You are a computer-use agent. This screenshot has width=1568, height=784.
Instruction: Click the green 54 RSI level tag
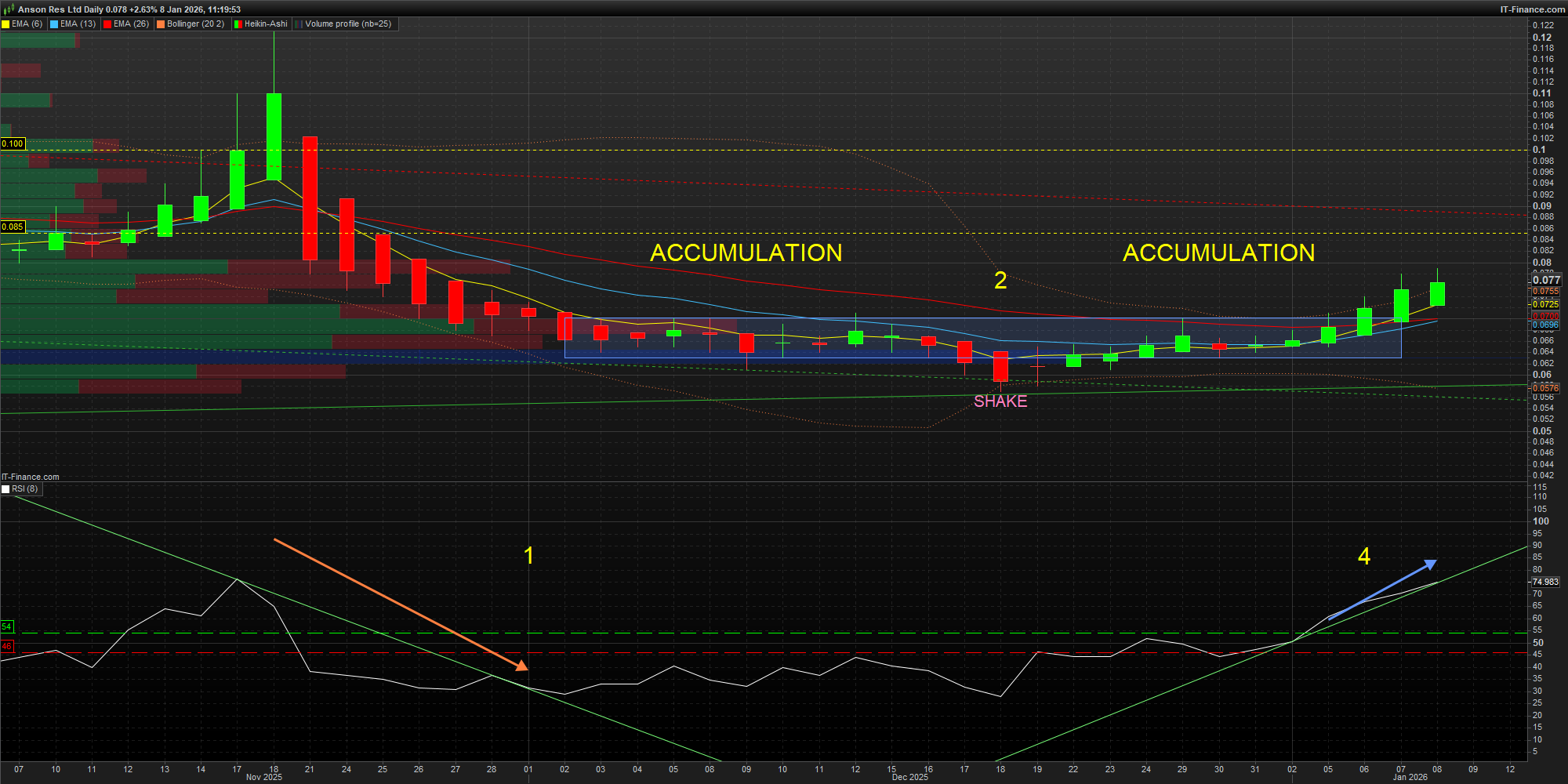7,627
